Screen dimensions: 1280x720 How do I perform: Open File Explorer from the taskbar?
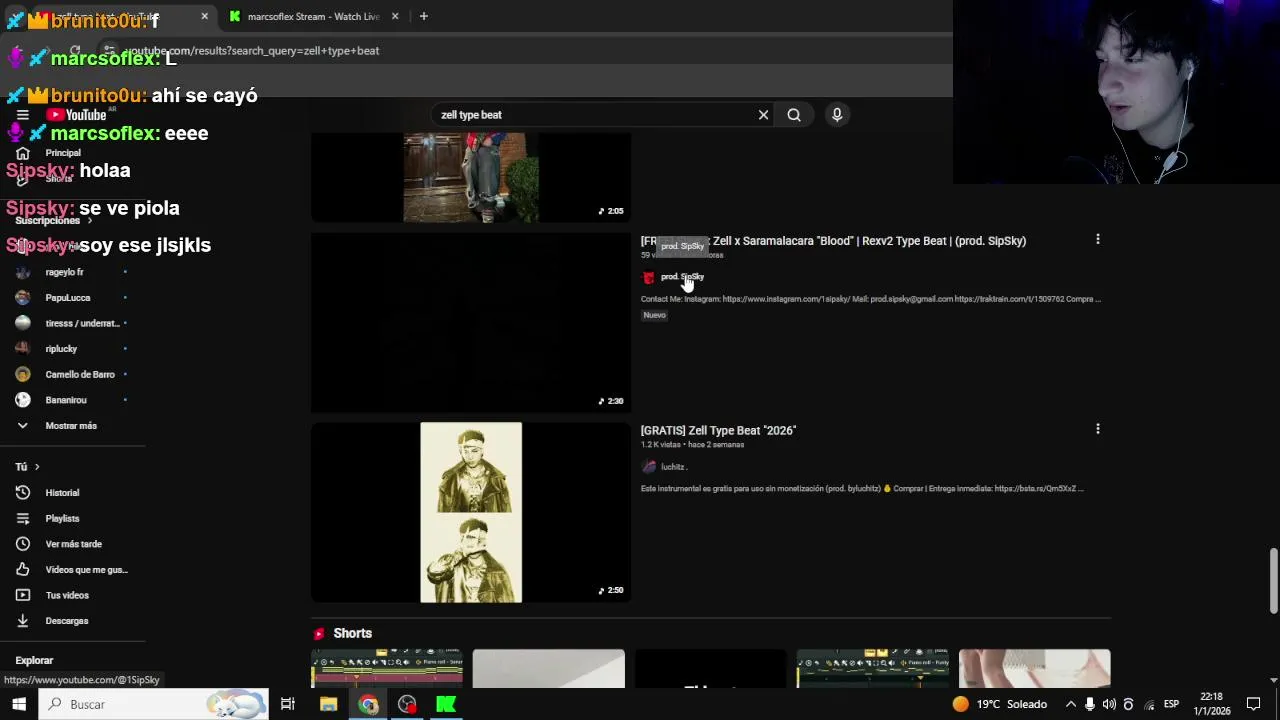pos(328,704)
